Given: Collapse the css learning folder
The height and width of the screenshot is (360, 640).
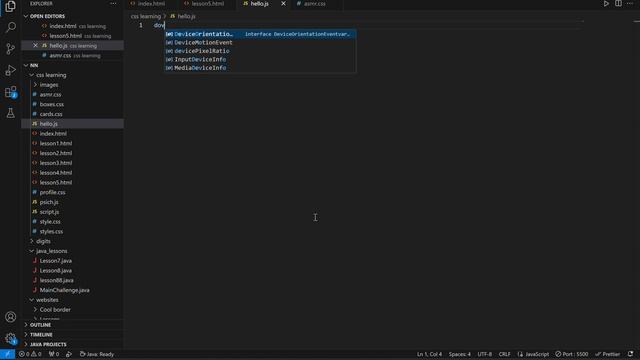Looking at the screenshot, I should coord(51,75).
